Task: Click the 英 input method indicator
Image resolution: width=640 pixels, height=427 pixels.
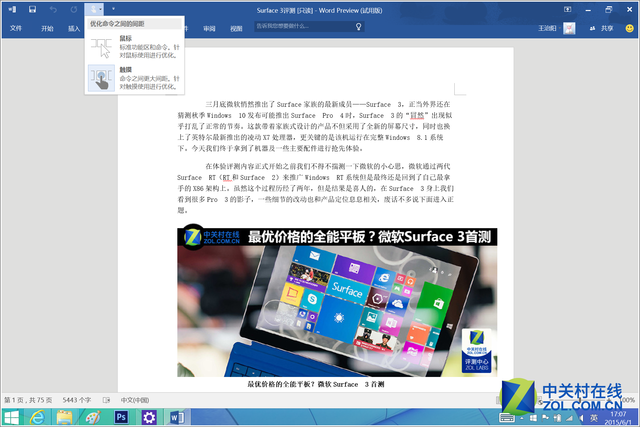Action: (594, 418)
